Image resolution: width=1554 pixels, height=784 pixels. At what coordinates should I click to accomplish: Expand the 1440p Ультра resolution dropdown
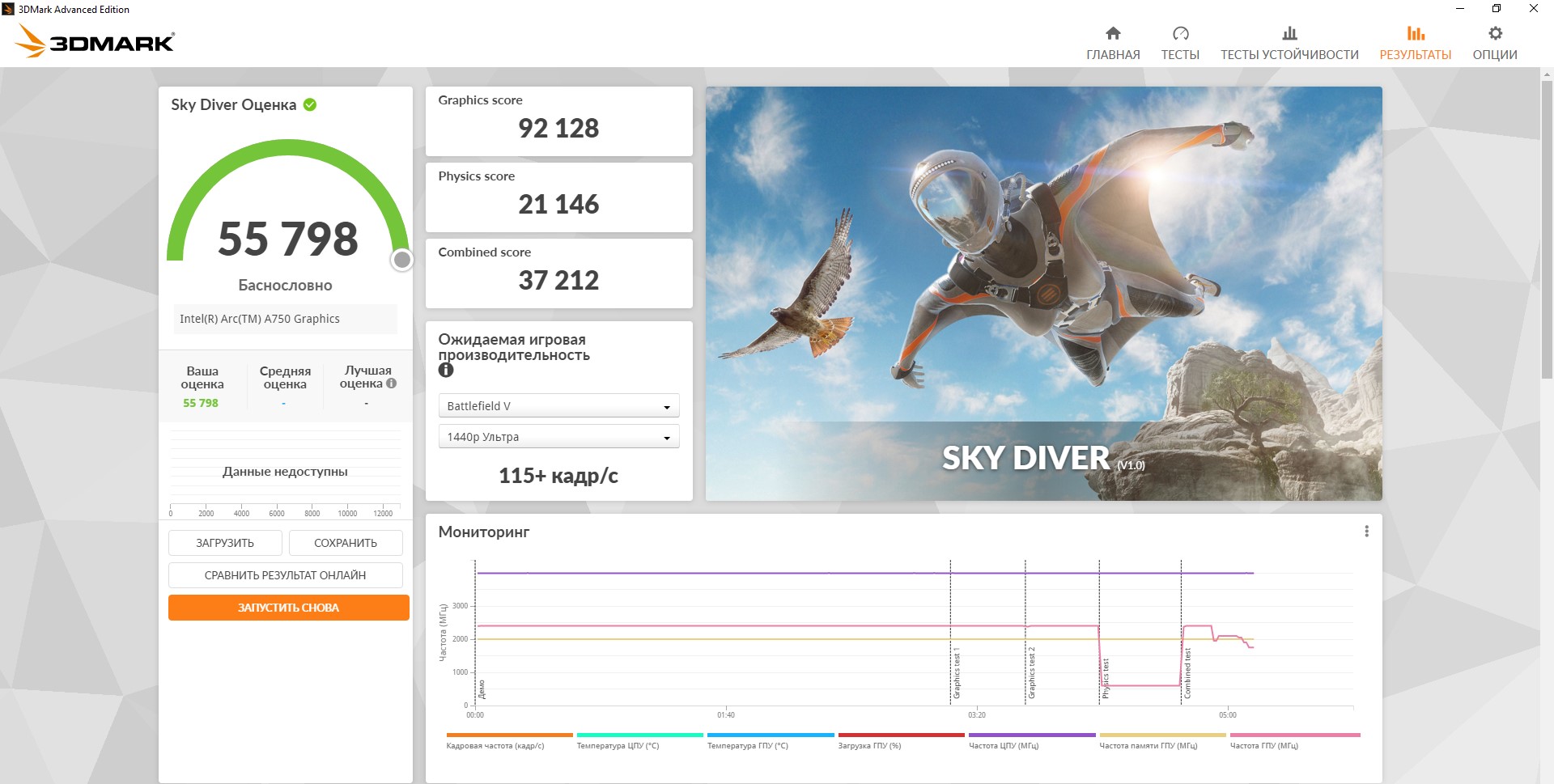point(558,437)
